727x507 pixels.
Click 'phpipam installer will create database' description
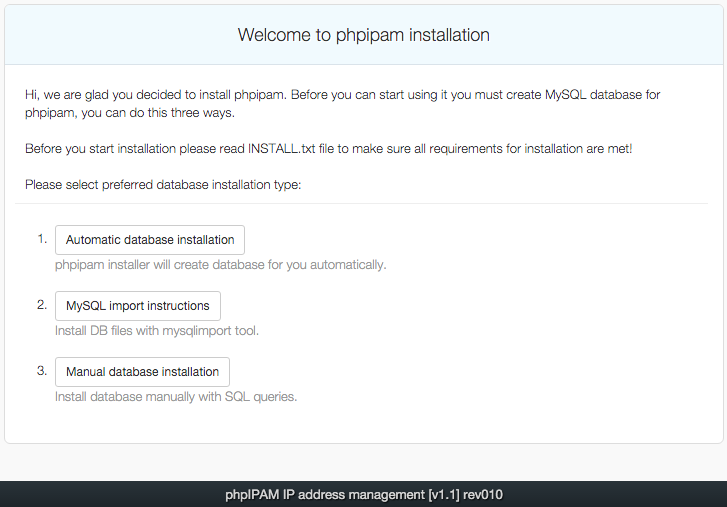(x=220, y=265)
